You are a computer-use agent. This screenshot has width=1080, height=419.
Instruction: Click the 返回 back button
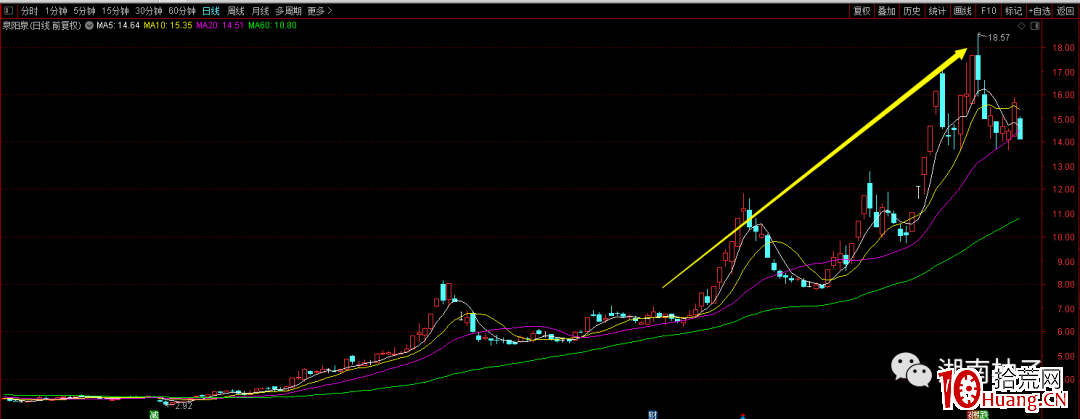tap(1066, 11)
